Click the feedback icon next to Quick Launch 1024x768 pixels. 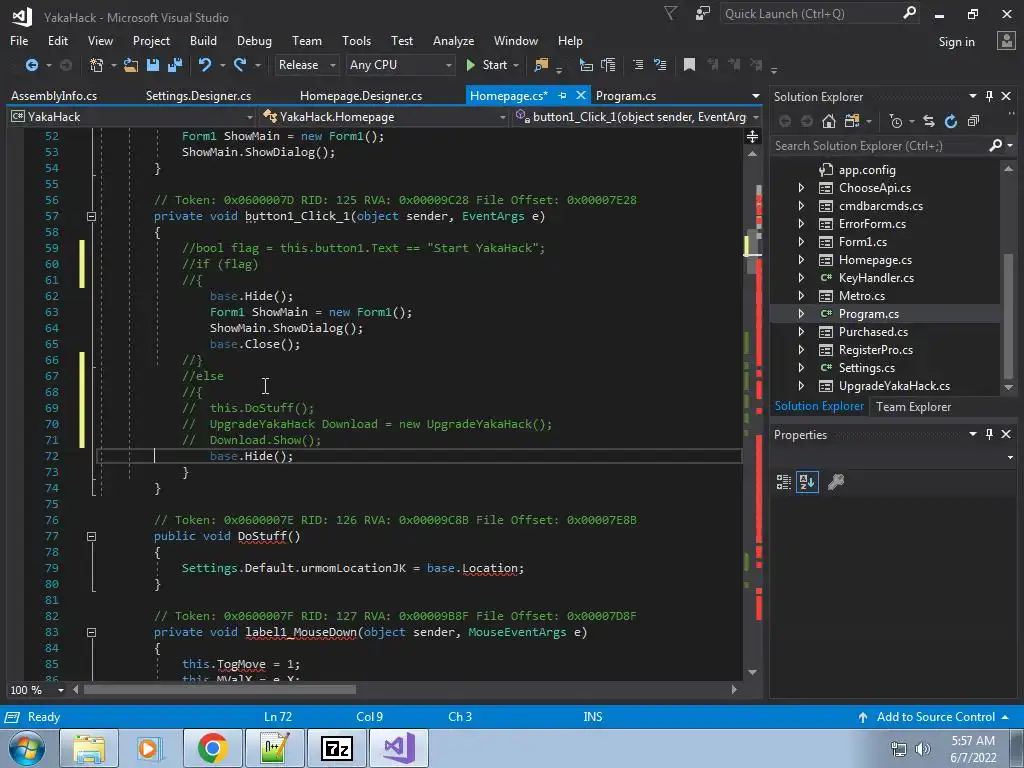tap(703, 14)
